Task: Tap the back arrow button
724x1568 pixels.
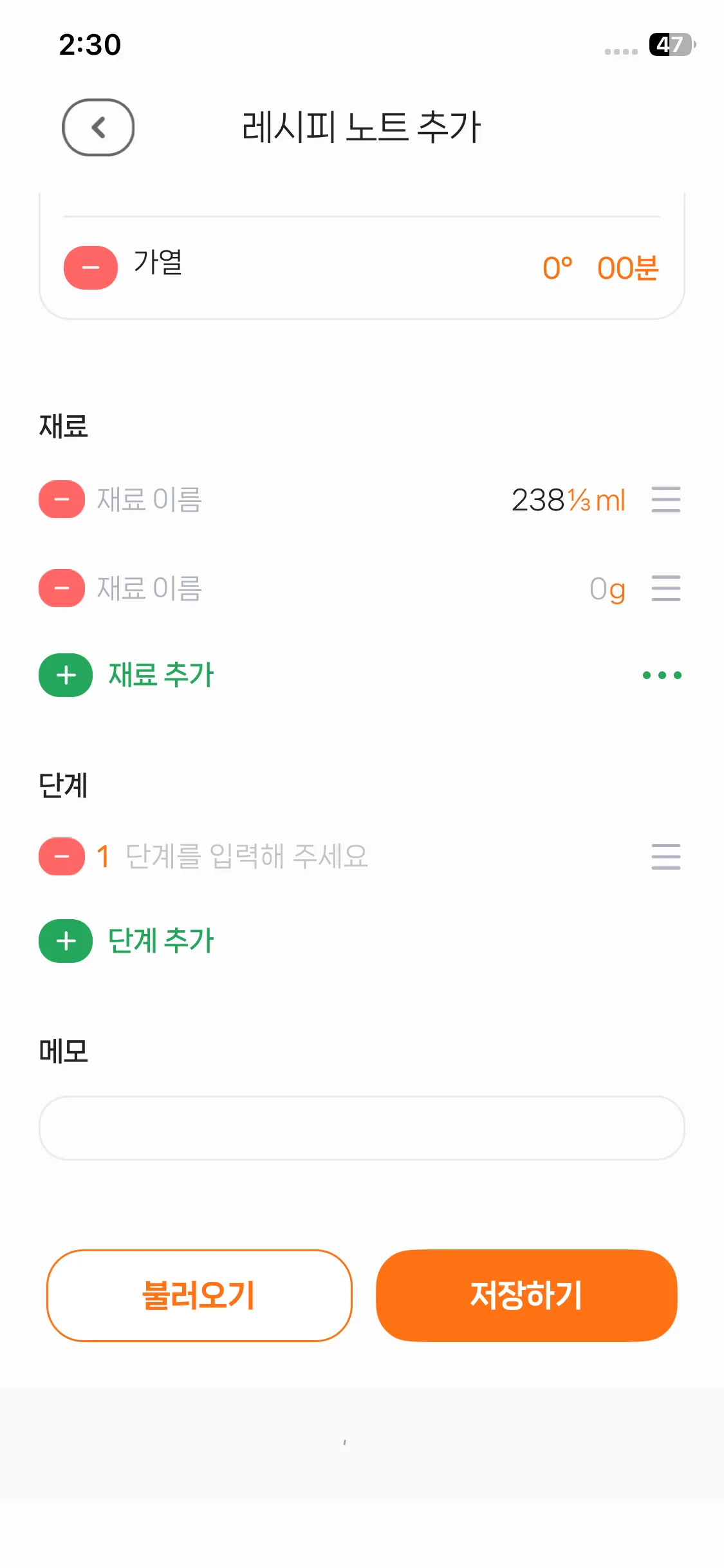Action: (98, 127)
